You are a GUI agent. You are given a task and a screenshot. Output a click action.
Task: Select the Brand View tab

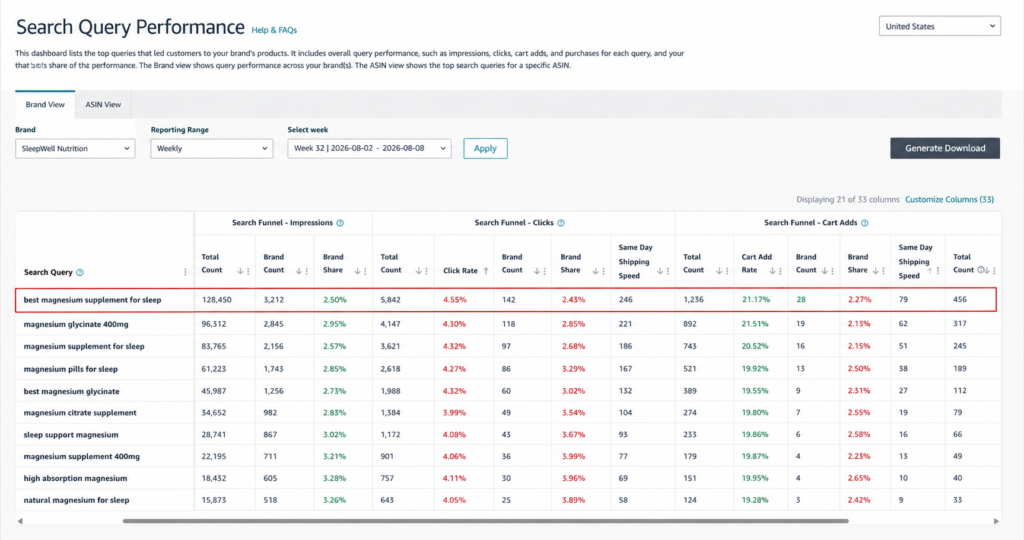coord(45,104)
